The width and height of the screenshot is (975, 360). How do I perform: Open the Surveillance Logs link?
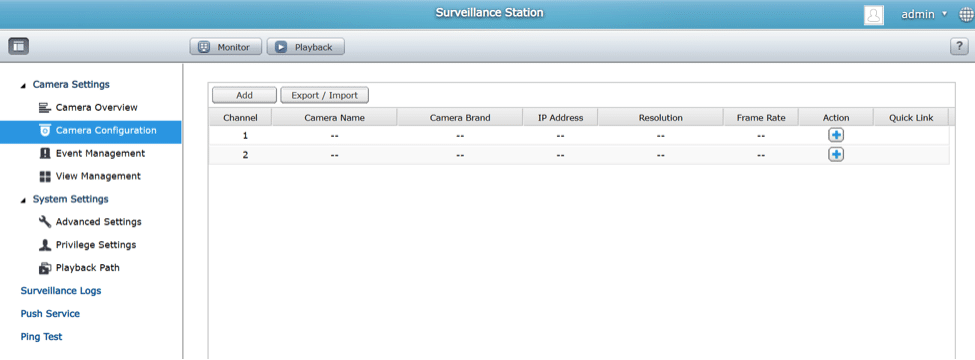click(61, 290)
